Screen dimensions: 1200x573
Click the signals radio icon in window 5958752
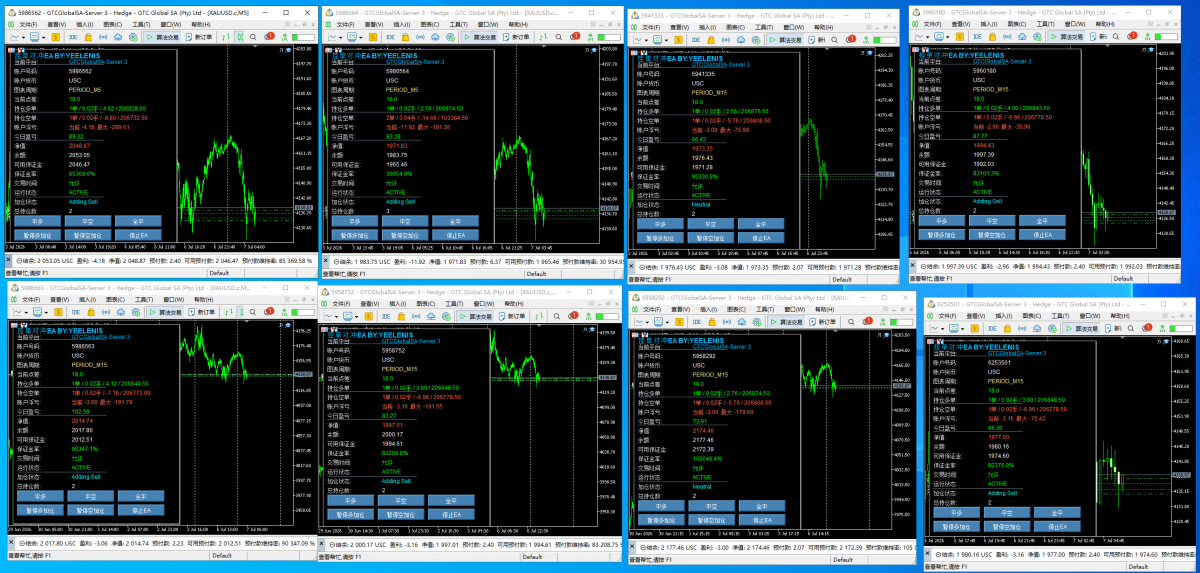coord(416,316)
